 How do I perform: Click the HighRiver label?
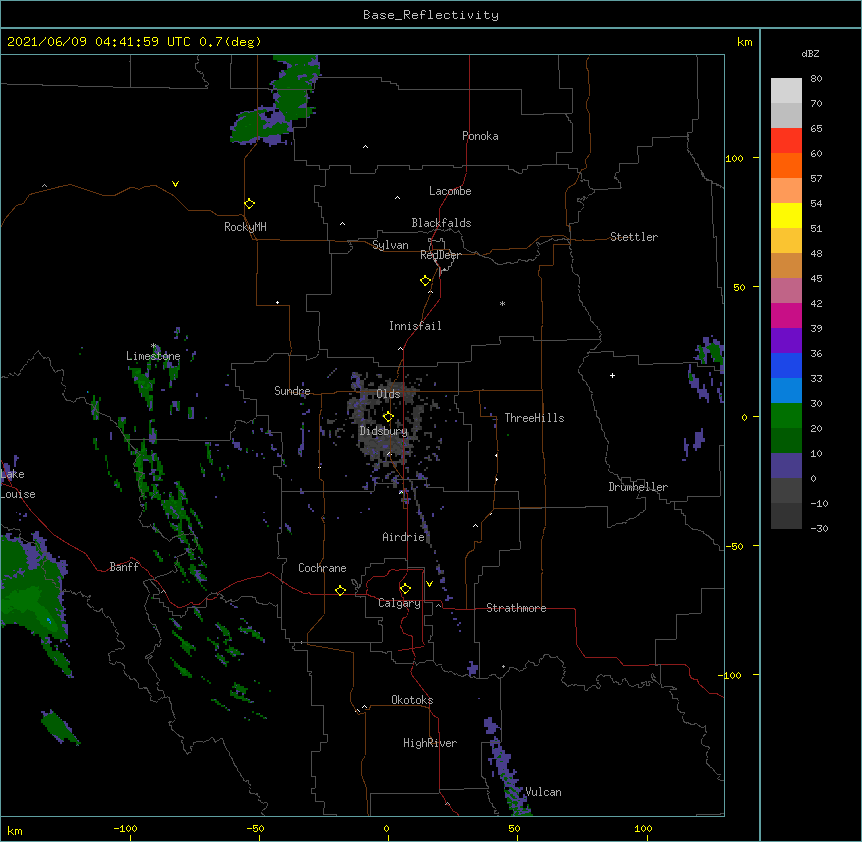click(x=430, y=743)
